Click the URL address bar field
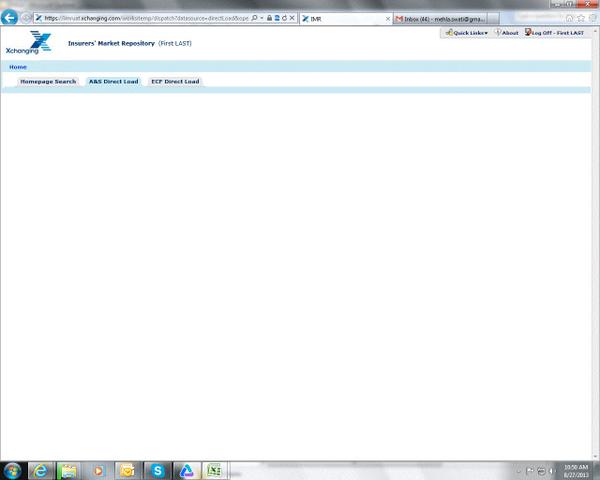This screenshot has width=600, height=480. [x=145, y=18]
